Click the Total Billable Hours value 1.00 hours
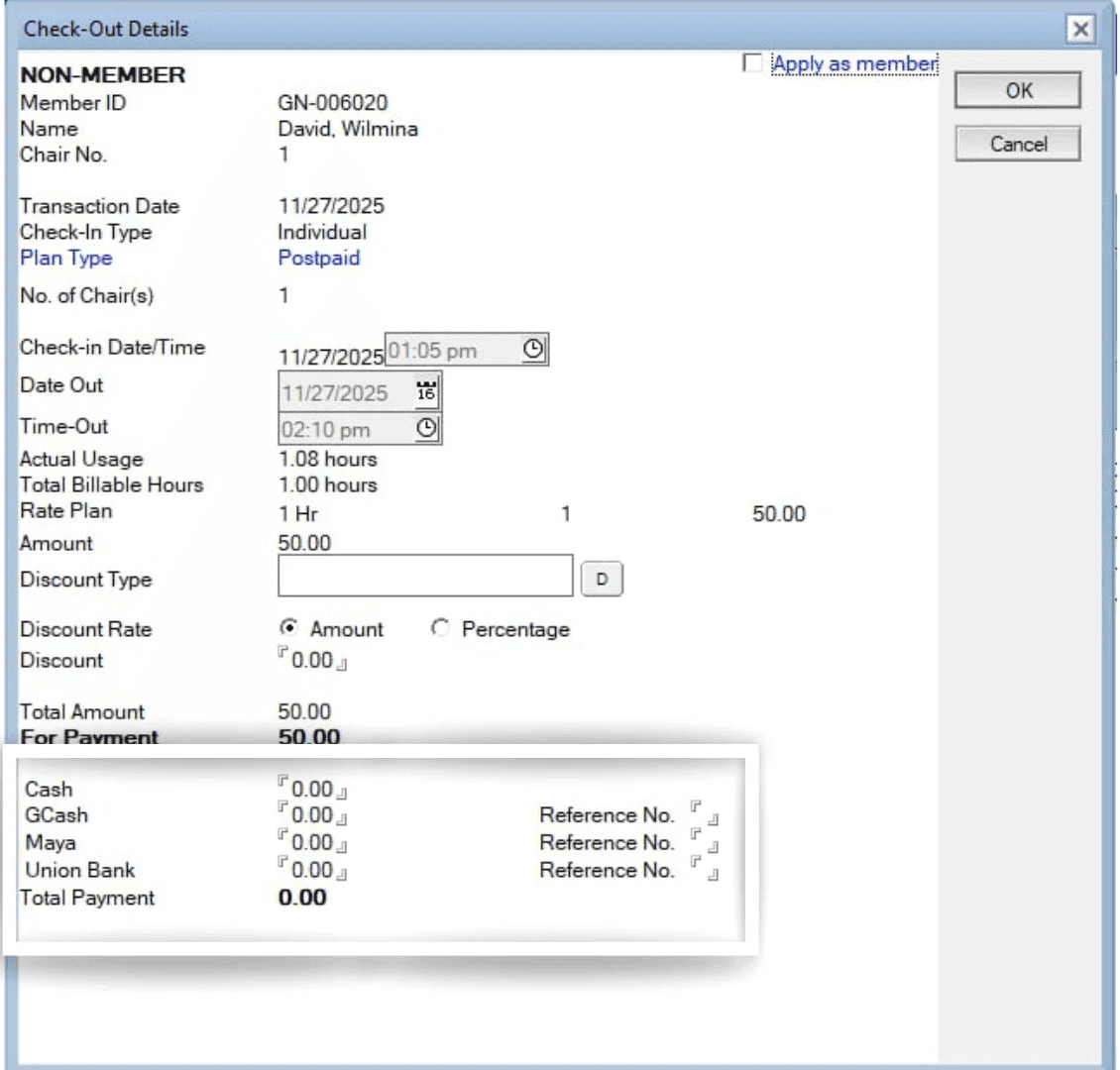Screen dimensions: 1120x1070 pos(328,484)
